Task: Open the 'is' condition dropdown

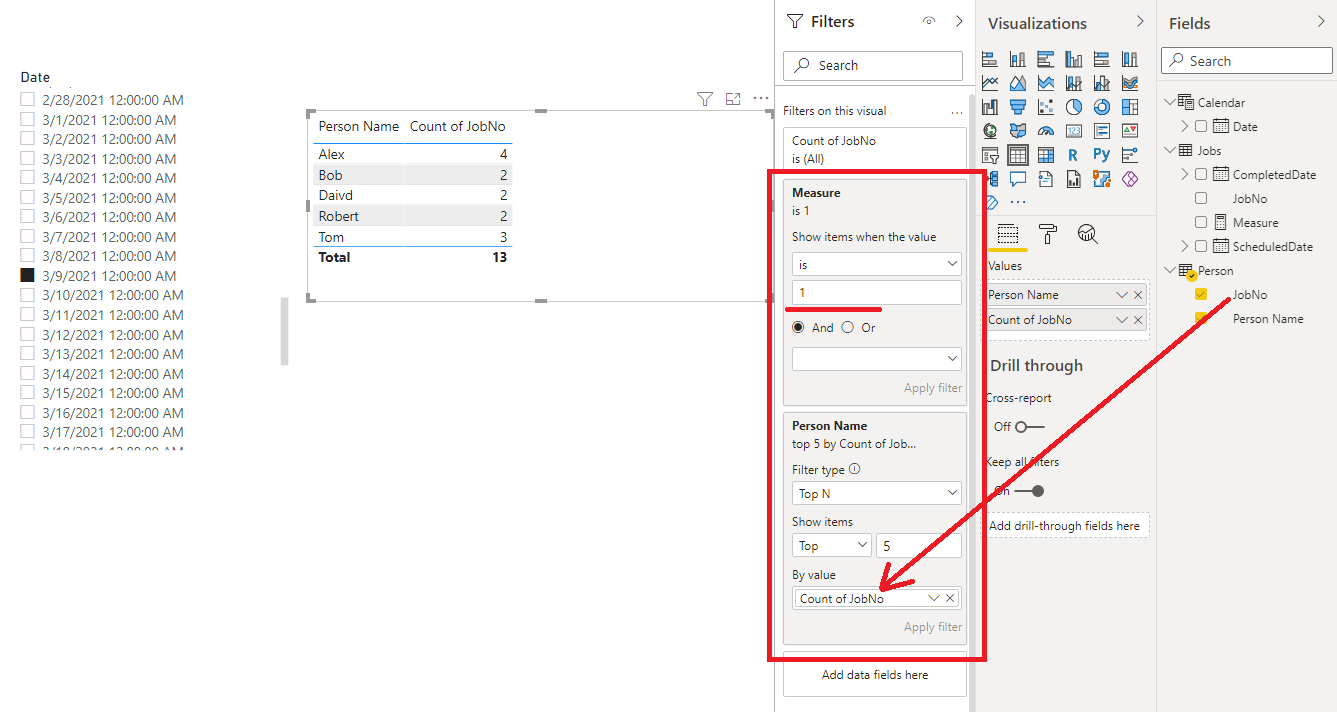Action: [x=877, y=264]
